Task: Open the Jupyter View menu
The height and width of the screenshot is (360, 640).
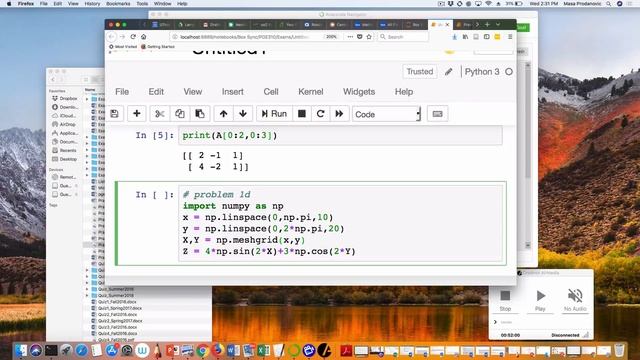Action: [x=193, y=92]
